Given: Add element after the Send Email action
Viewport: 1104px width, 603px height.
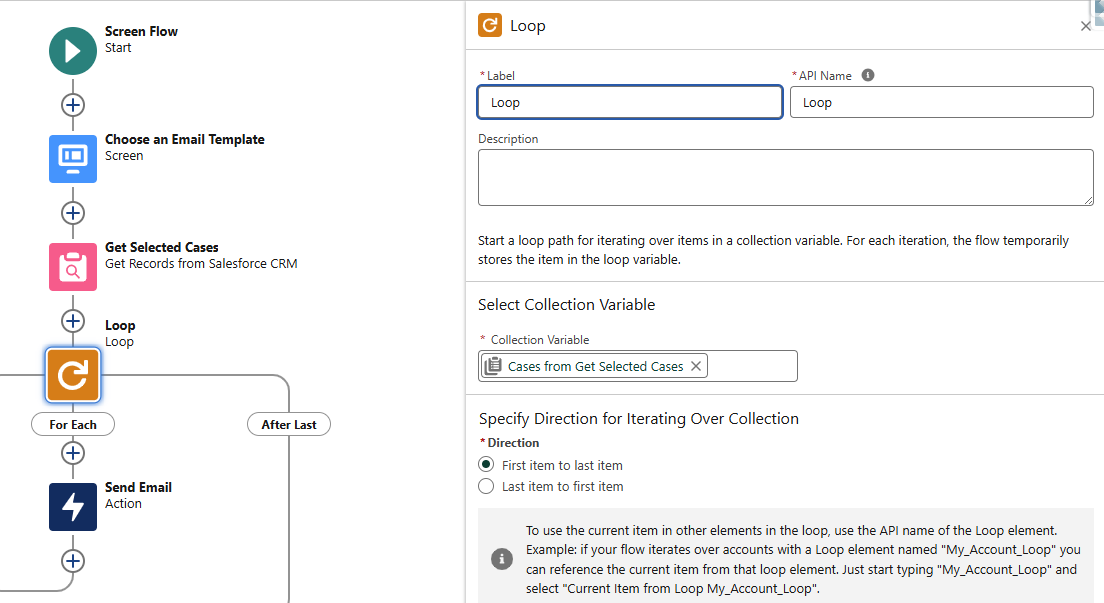Looking at the screenshot, I should pyautogui.click(x=73, y=560).
